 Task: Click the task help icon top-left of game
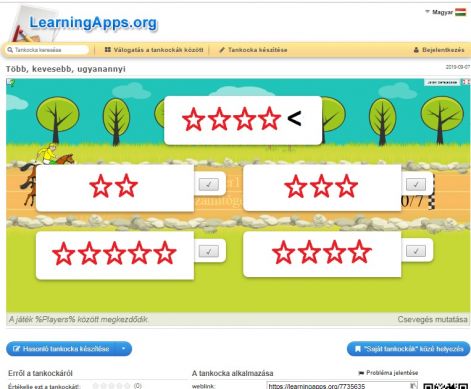pyautogui.click(x=10, y=82)
